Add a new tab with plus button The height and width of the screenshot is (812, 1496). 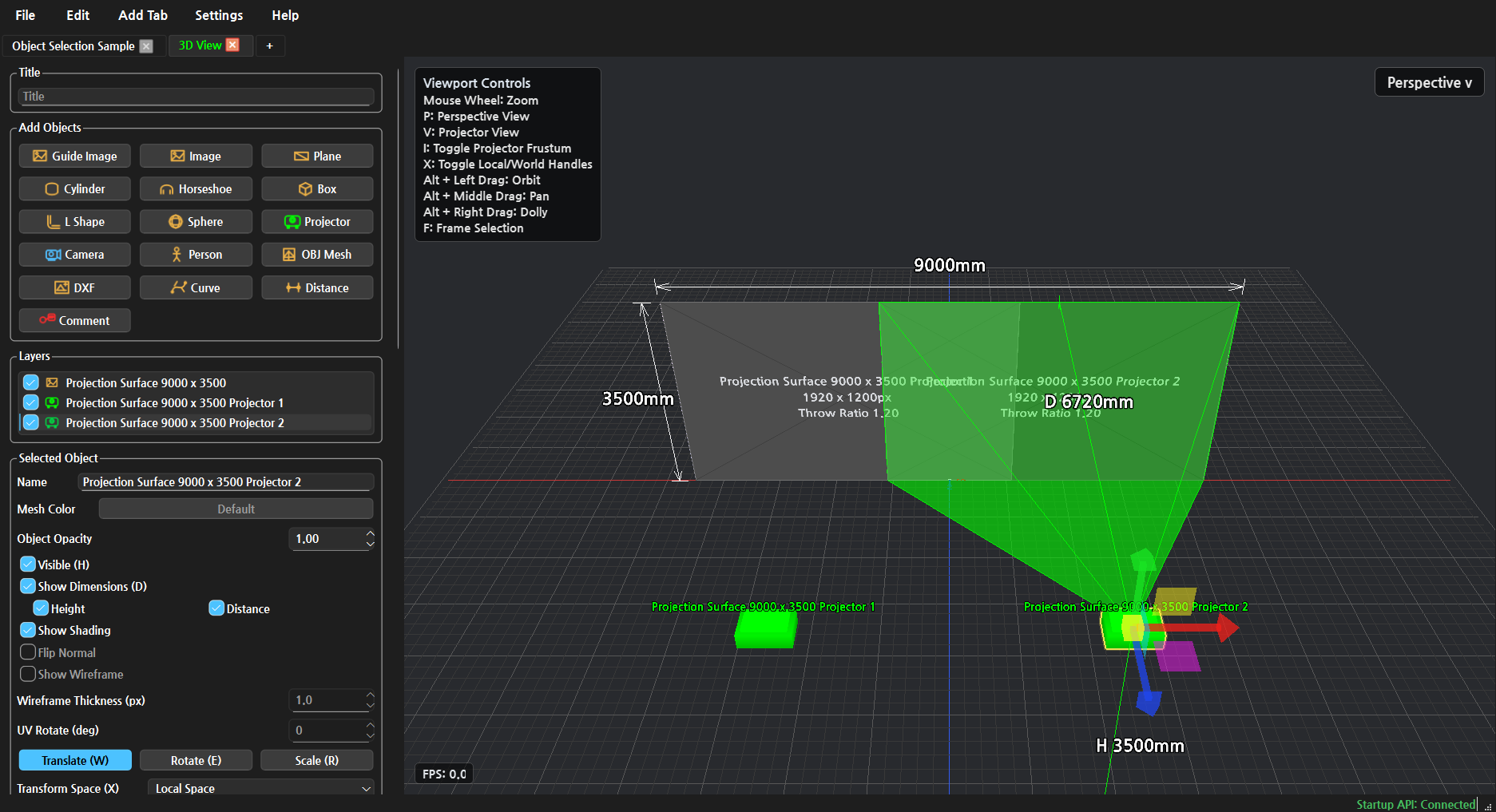[270, 46]
